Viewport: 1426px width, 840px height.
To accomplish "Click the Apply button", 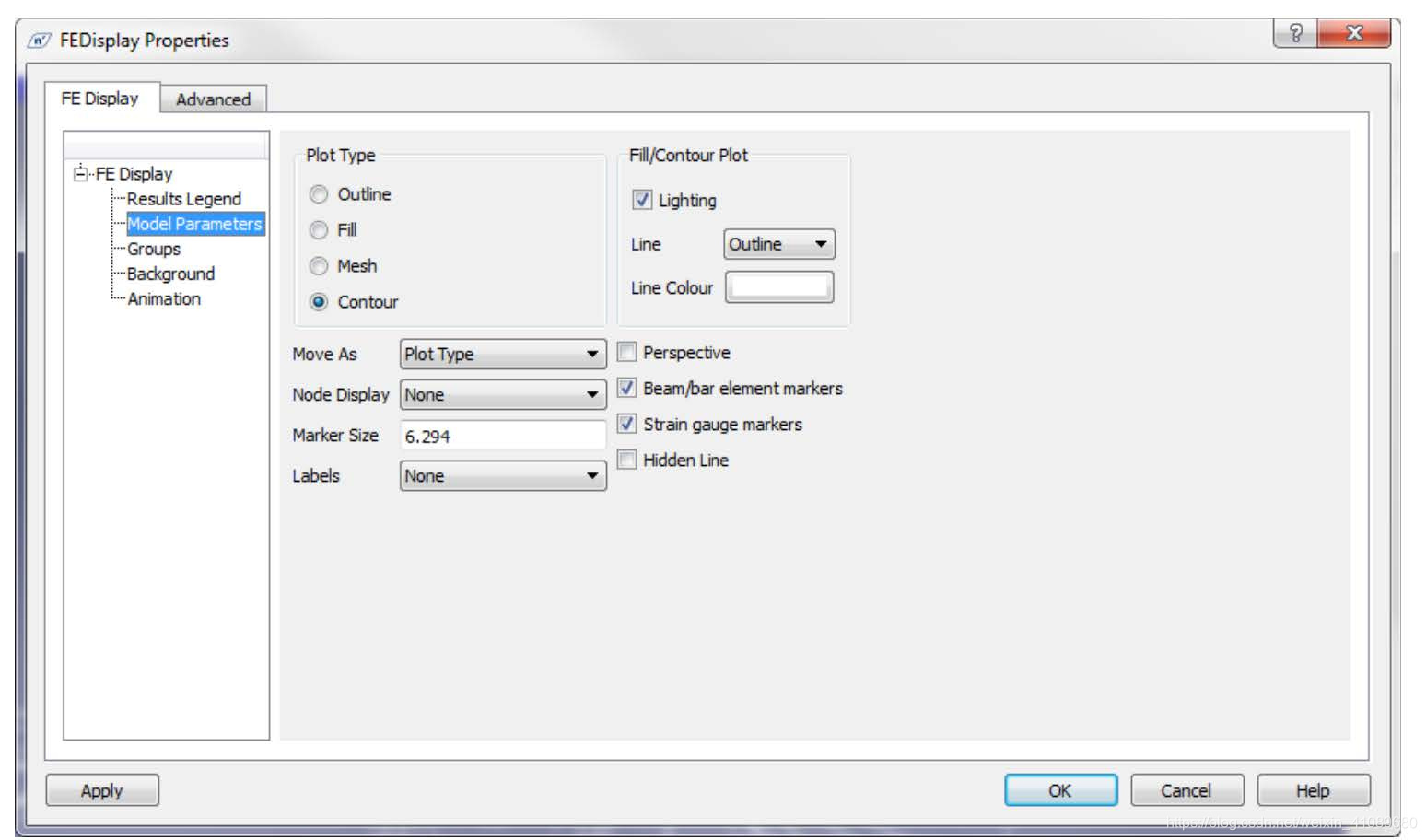I will [x=101, y=789].
